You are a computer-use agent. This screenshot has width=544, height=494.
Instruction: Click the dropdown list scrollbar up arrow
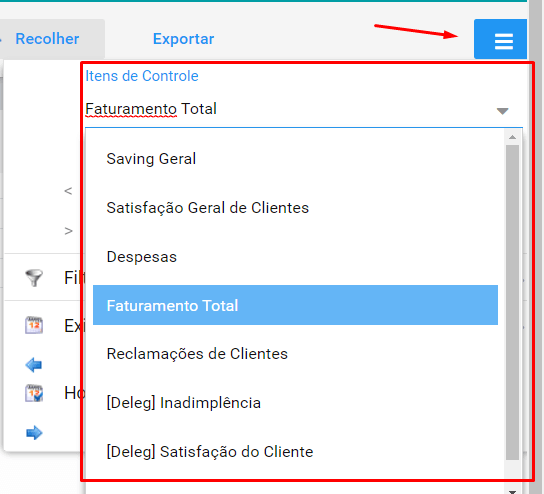pos(512,137)
